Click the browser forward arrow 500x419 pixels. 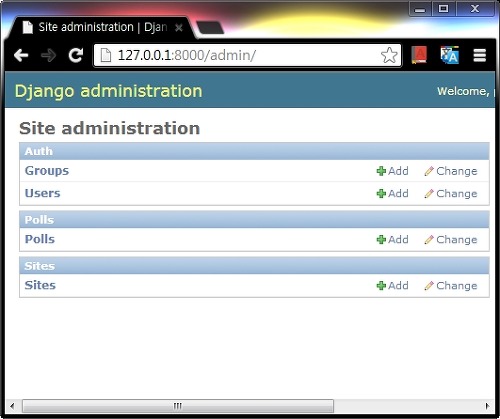pos(49,55)
